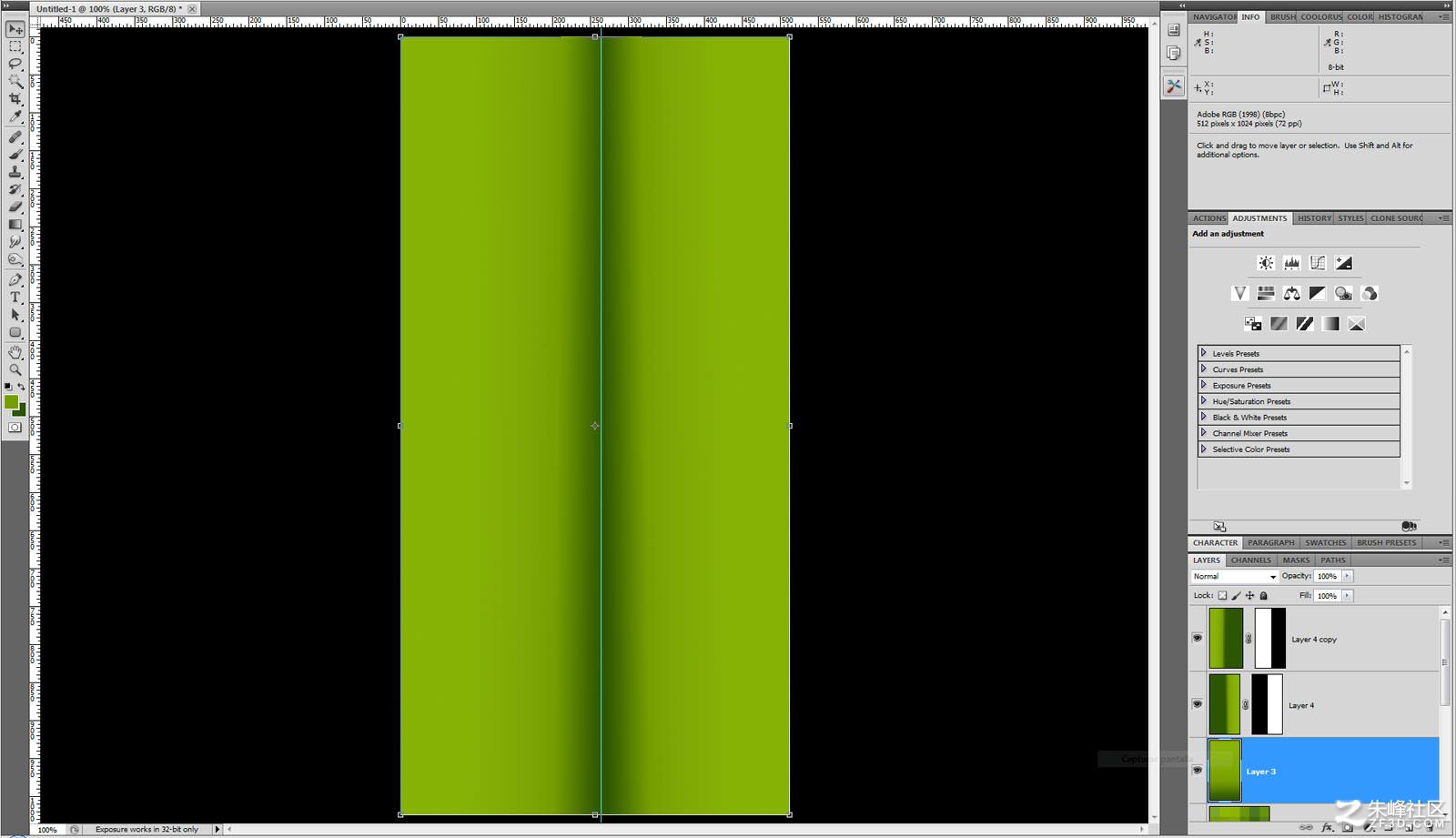Image resolution: width=1456 pixels, height=838 pixels.
Task: Add a Levels adjustment
Action: click(1291, 263)
